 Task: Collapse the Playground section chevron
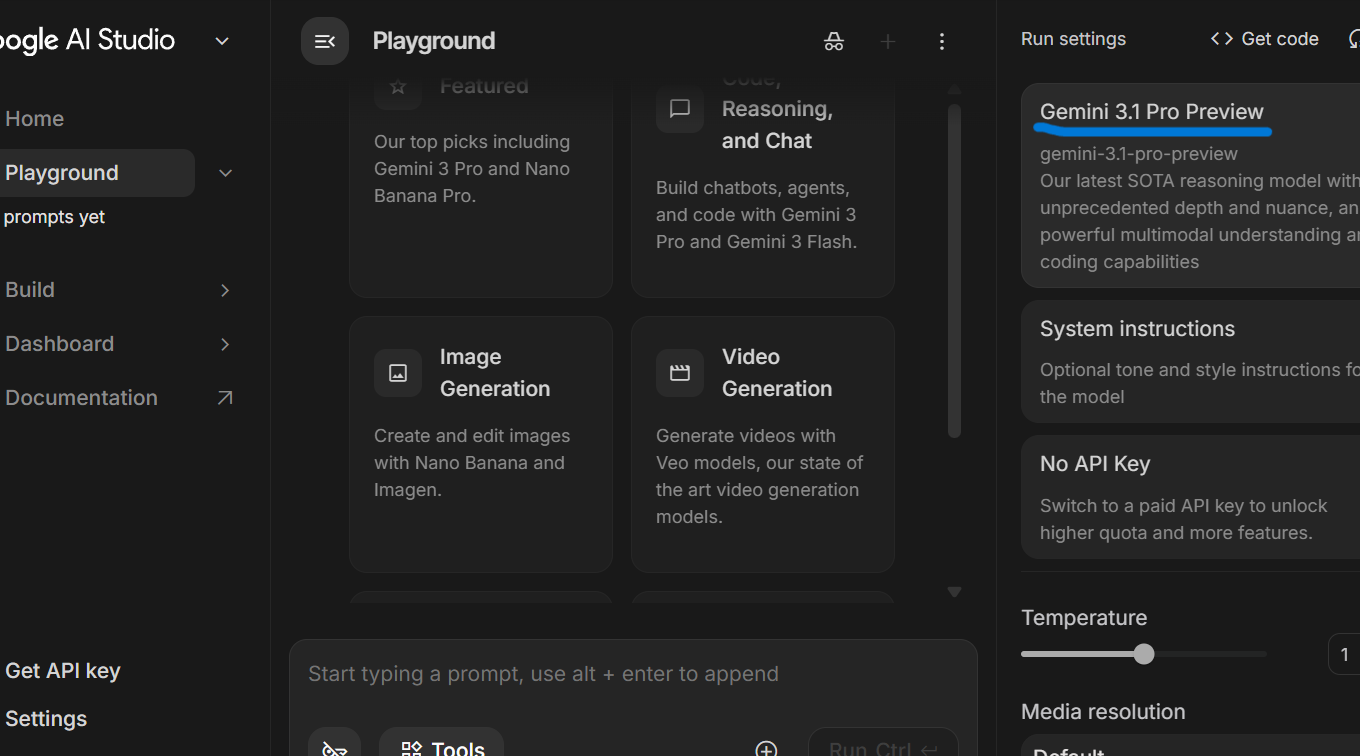(x=225, y=173)
